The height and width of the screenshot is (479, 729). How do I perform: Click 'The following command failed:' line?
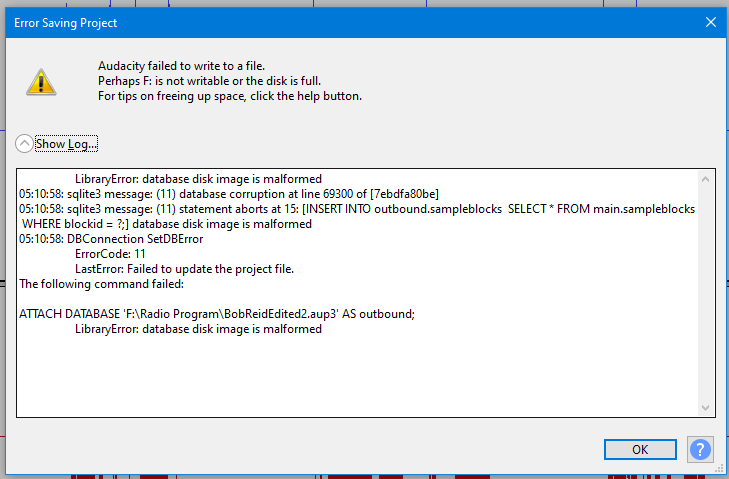(101, 284)
